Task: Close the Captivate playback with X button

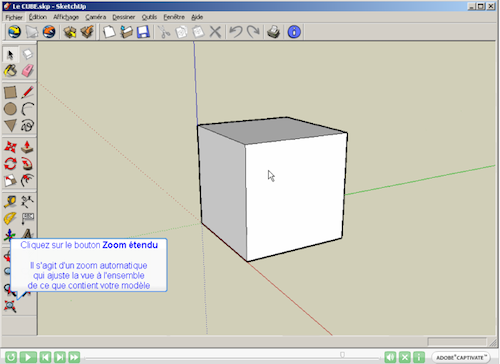Action: [x=405, y=357]
